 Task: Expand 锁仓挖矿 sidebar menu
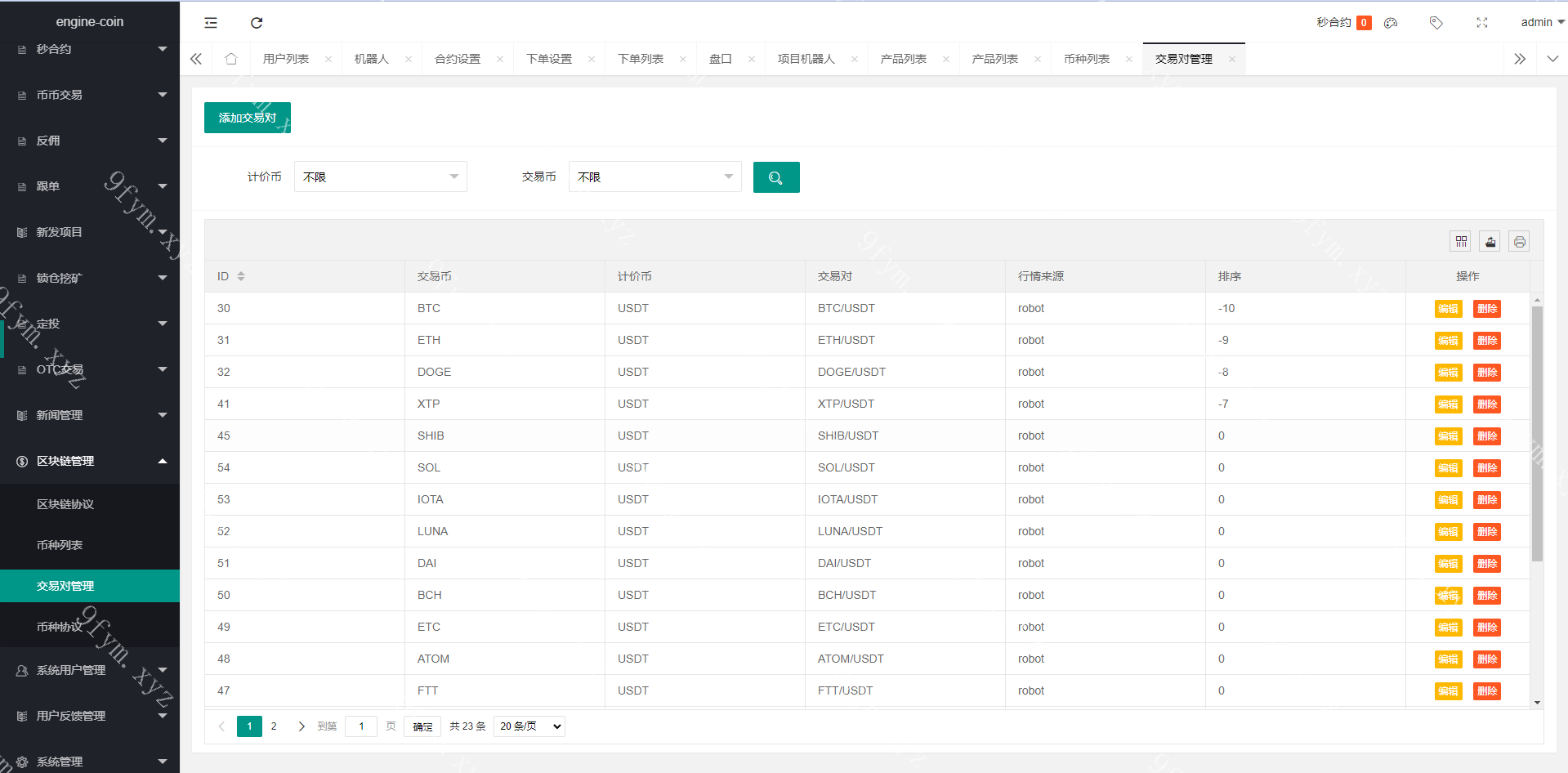click(90, 278)
